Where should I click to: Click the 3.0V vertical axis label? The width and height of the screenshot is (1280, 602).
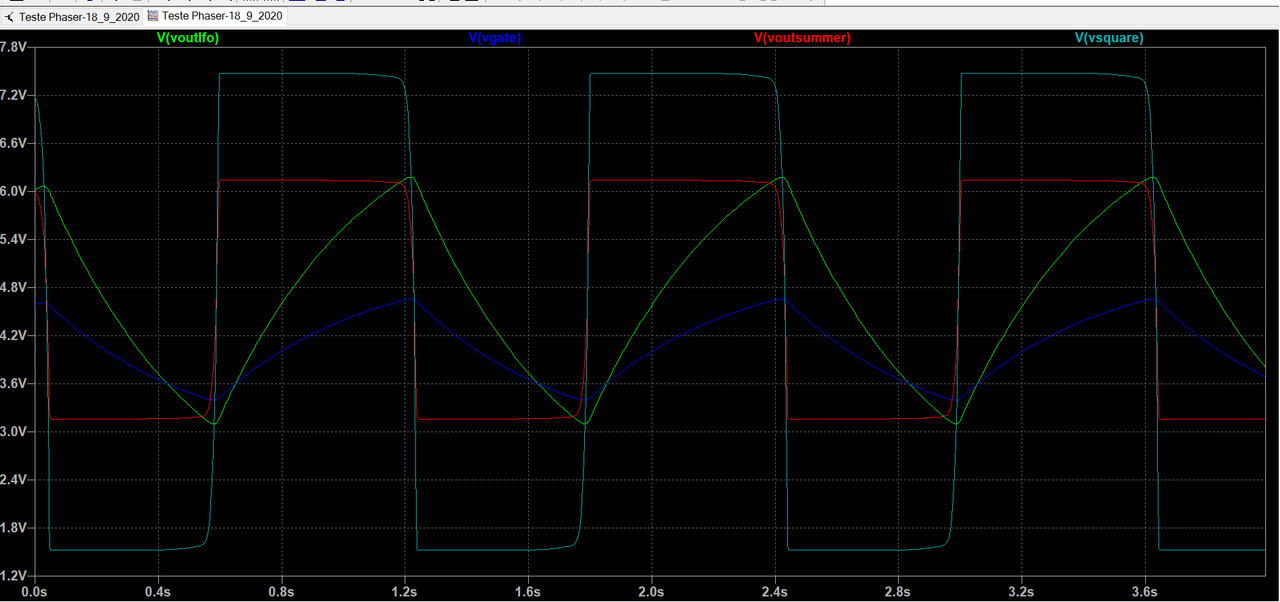click(14, 431)
